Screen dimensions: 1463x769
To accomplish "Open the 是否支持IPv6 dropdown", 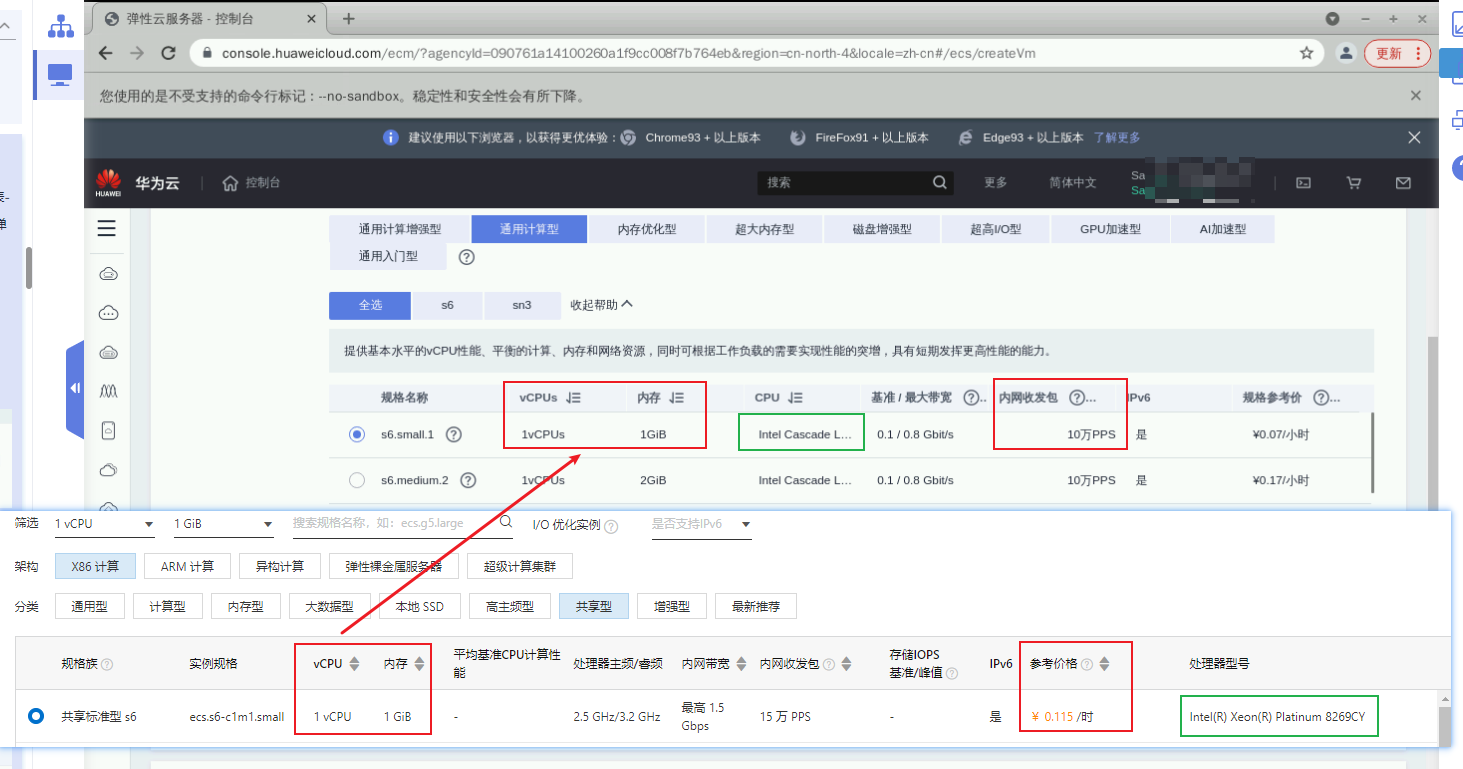I will (x=701, y=523).
